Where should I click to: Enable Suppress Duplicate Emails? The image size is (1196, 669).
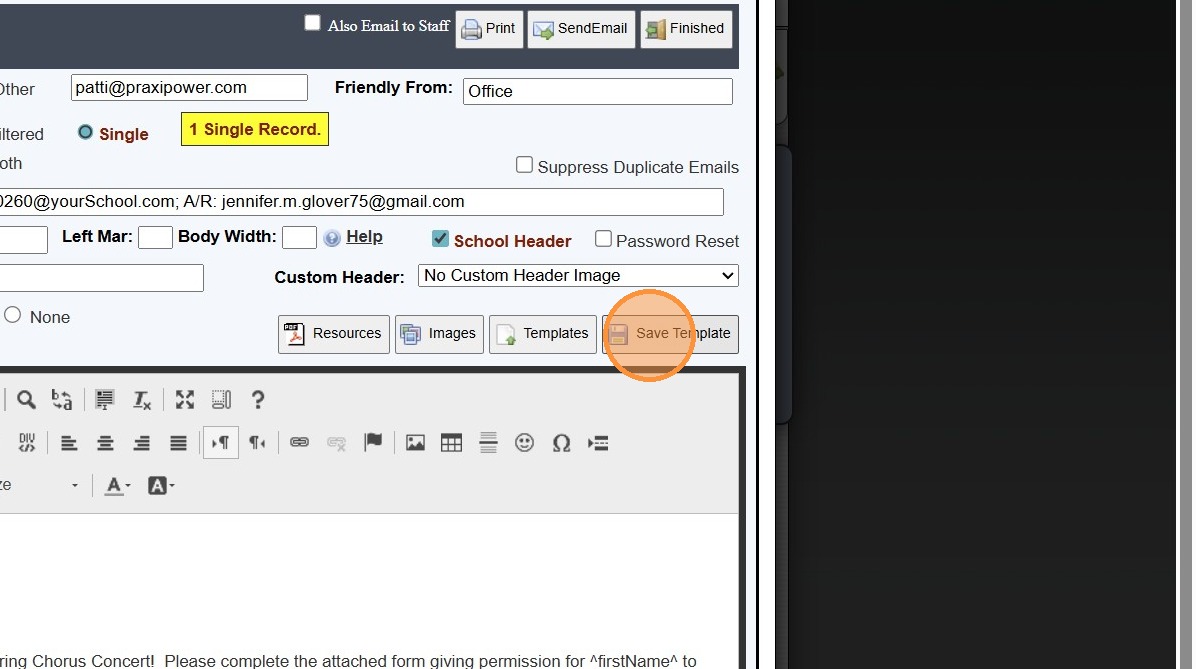click(524, 165)
